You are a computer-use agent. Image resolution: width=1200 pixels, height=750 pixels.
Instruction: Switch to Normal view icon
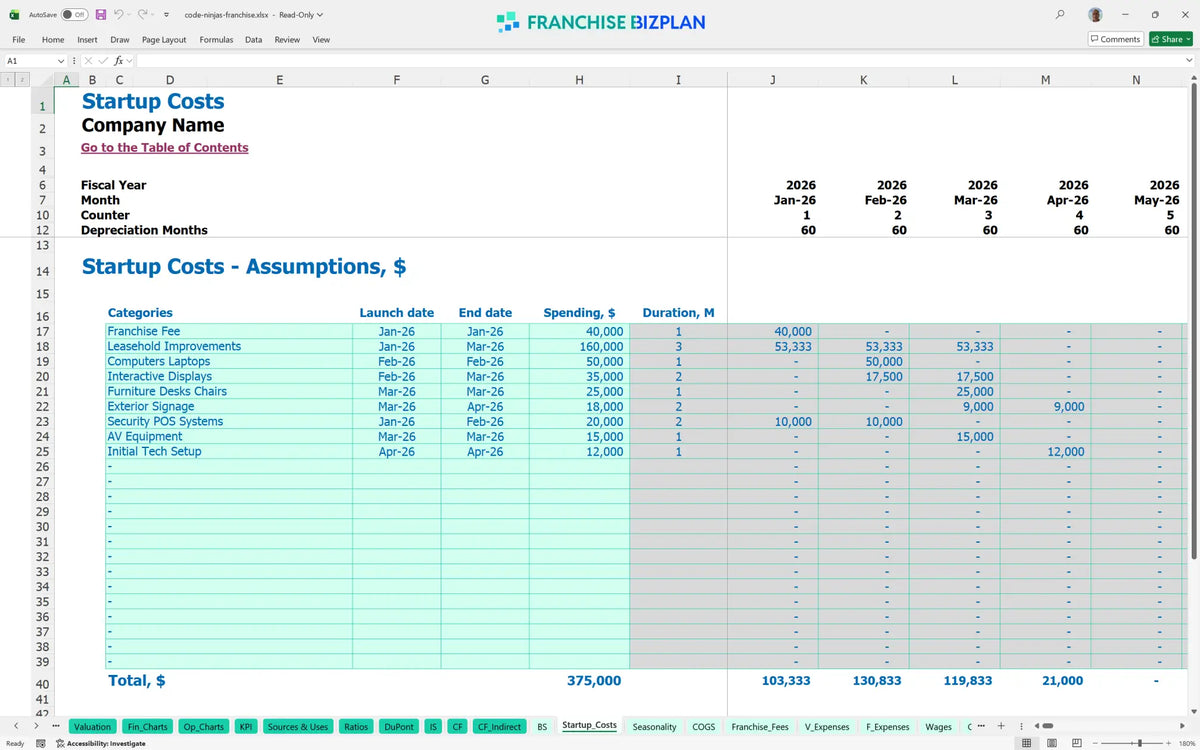1027,743
